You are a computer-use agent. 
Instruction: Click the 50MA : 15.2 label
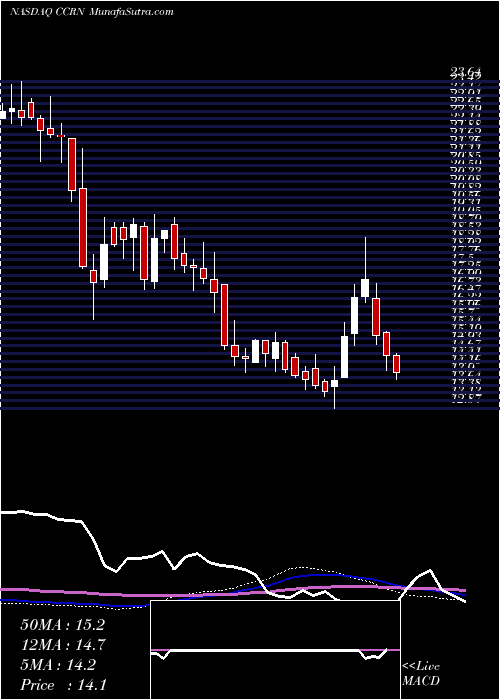[62, 625]
